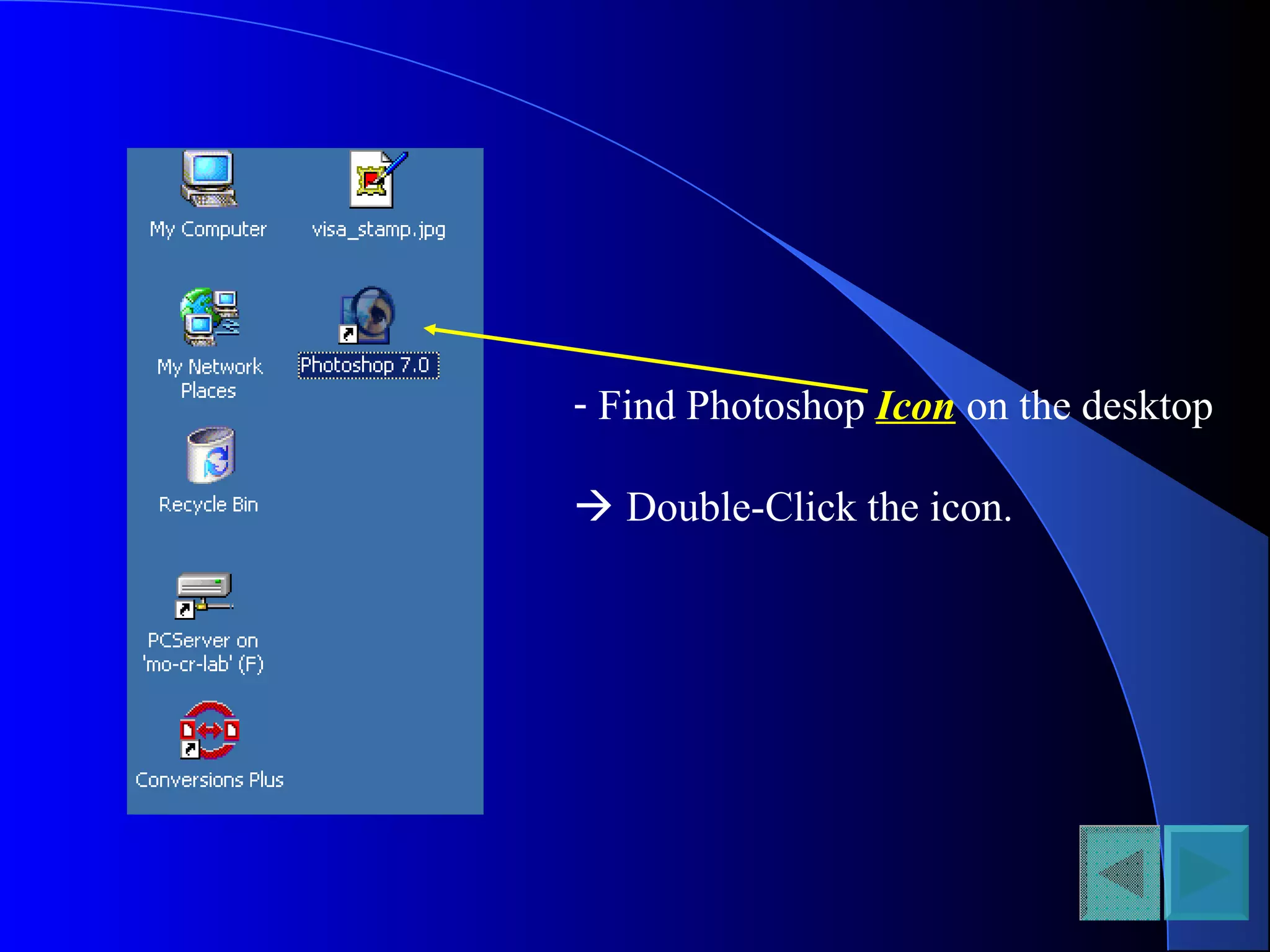1270x952 pixels.
Task: Click the 'visa_stamp.jpg' file name label
Action: pyautogui.click(x=378, y=229)
